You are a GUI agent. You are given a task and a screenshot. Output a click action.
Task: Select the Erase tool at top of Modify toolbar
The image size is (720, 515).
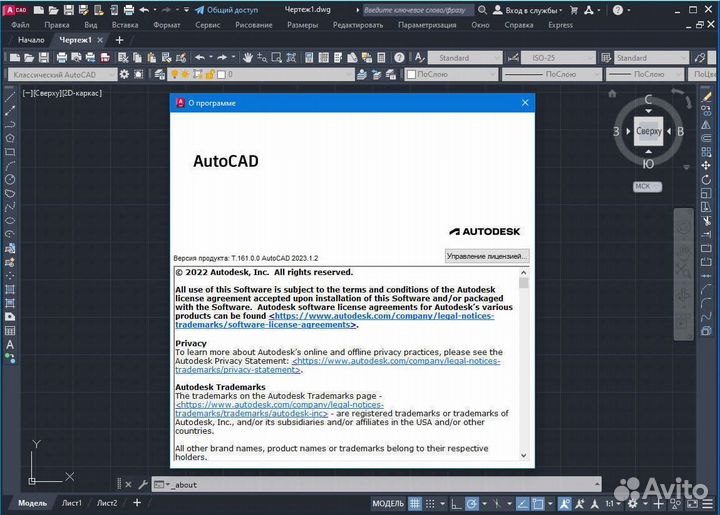706,97
